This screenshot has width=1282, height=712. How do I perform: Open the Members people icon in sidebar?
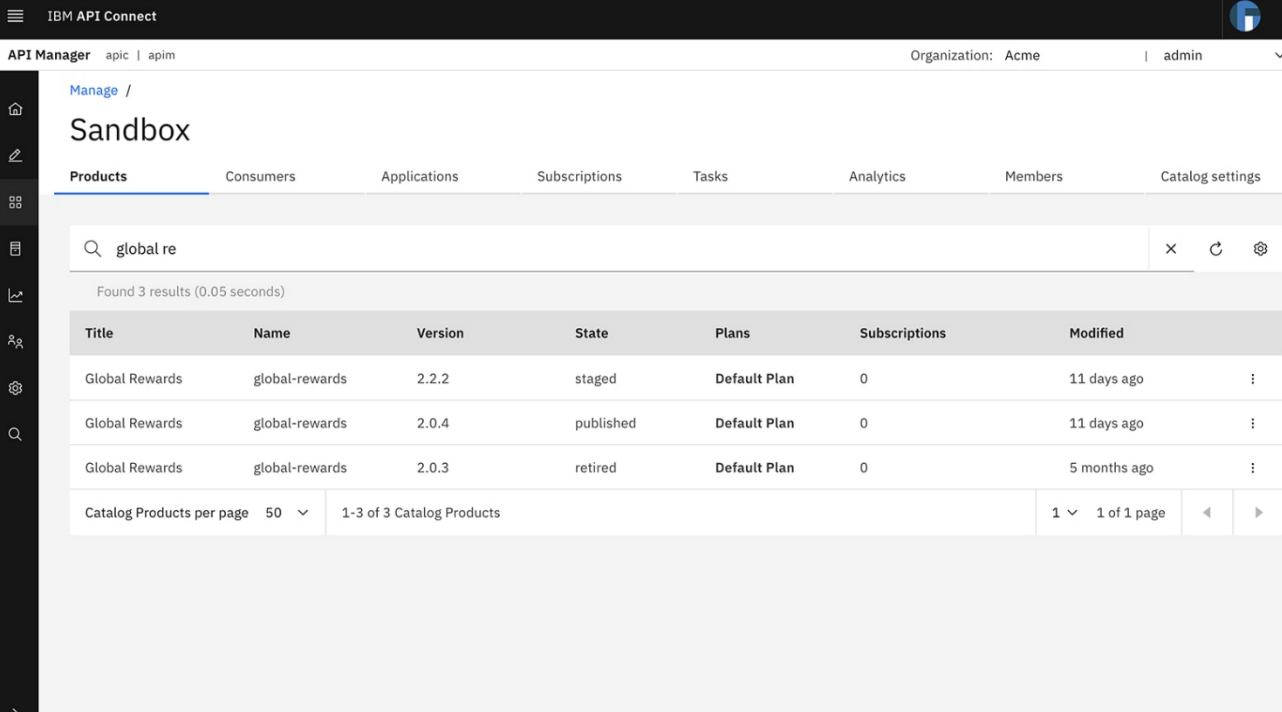(15, 342)
